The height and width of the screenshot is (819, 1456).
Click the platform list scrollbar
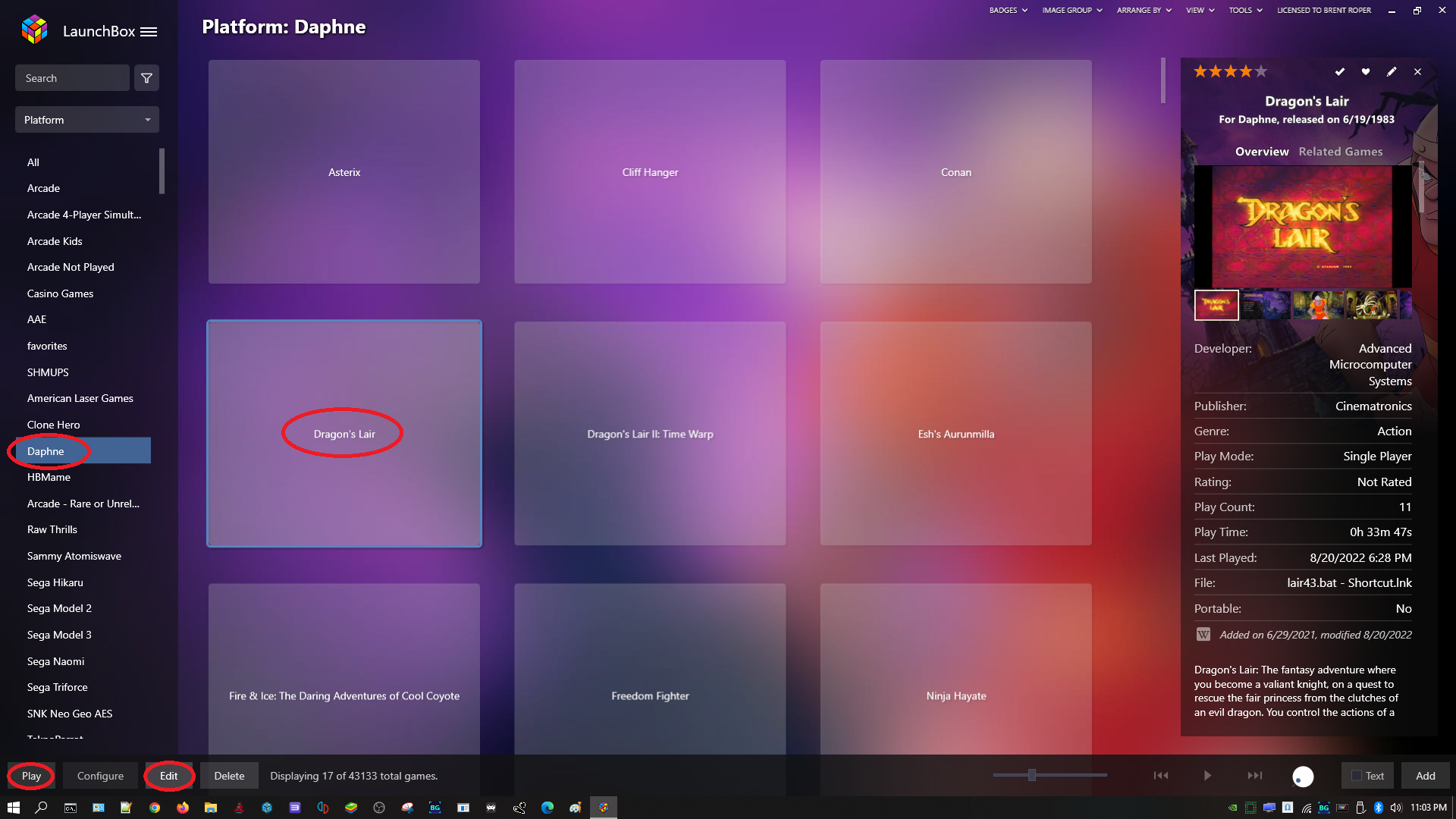(162, 171)
